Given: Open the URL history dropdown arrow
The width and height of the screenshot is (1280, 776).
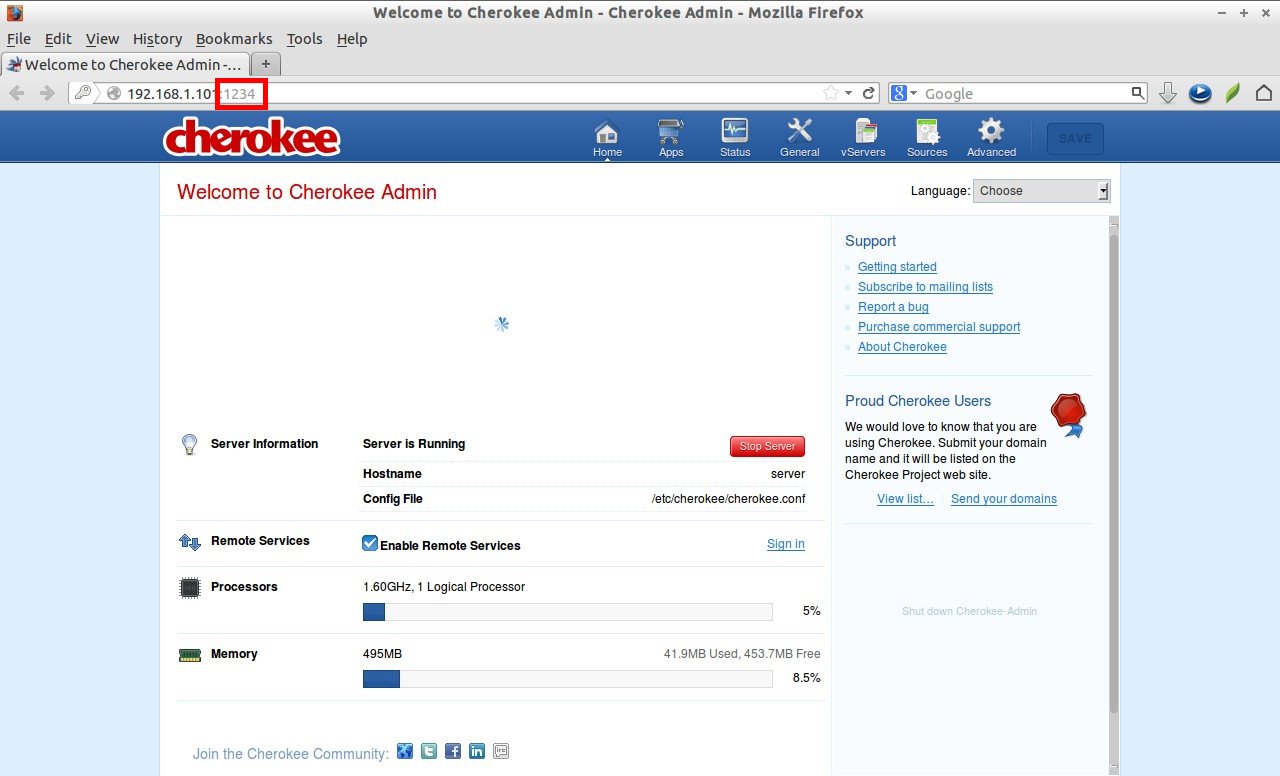Looking at the screenshot, I should [x=849, y=93].
